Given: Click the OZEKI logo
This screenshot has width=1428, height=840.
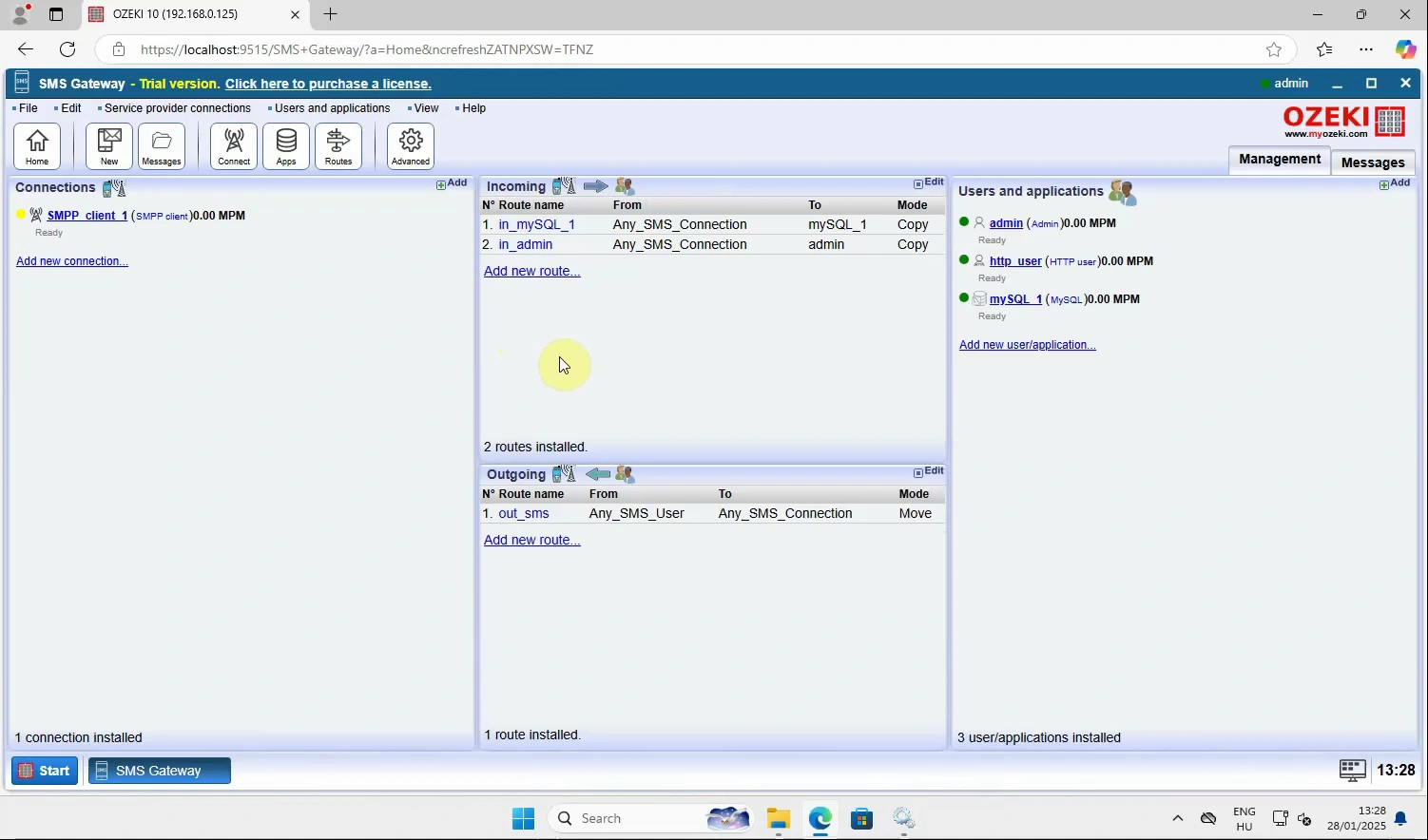Looking at the screenshot, I should click(1343, 122).
